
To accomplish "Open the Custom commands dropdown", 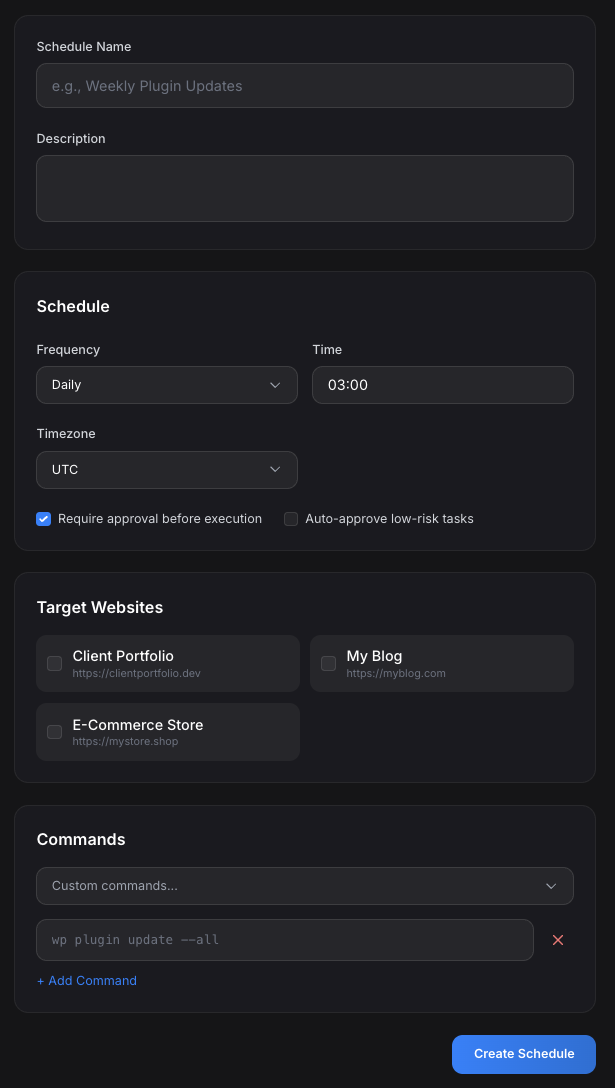I will (305, 886).
